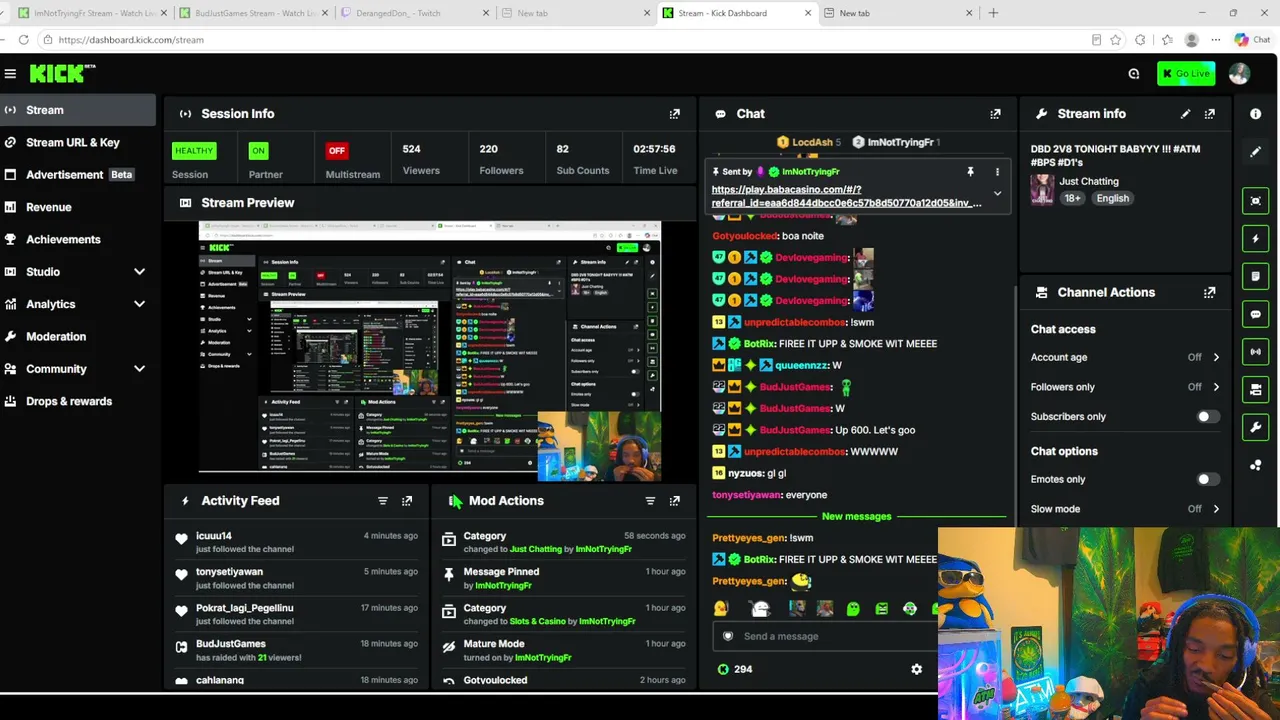
Task: Filter the Activity Feed
Action: coord(382,501)
